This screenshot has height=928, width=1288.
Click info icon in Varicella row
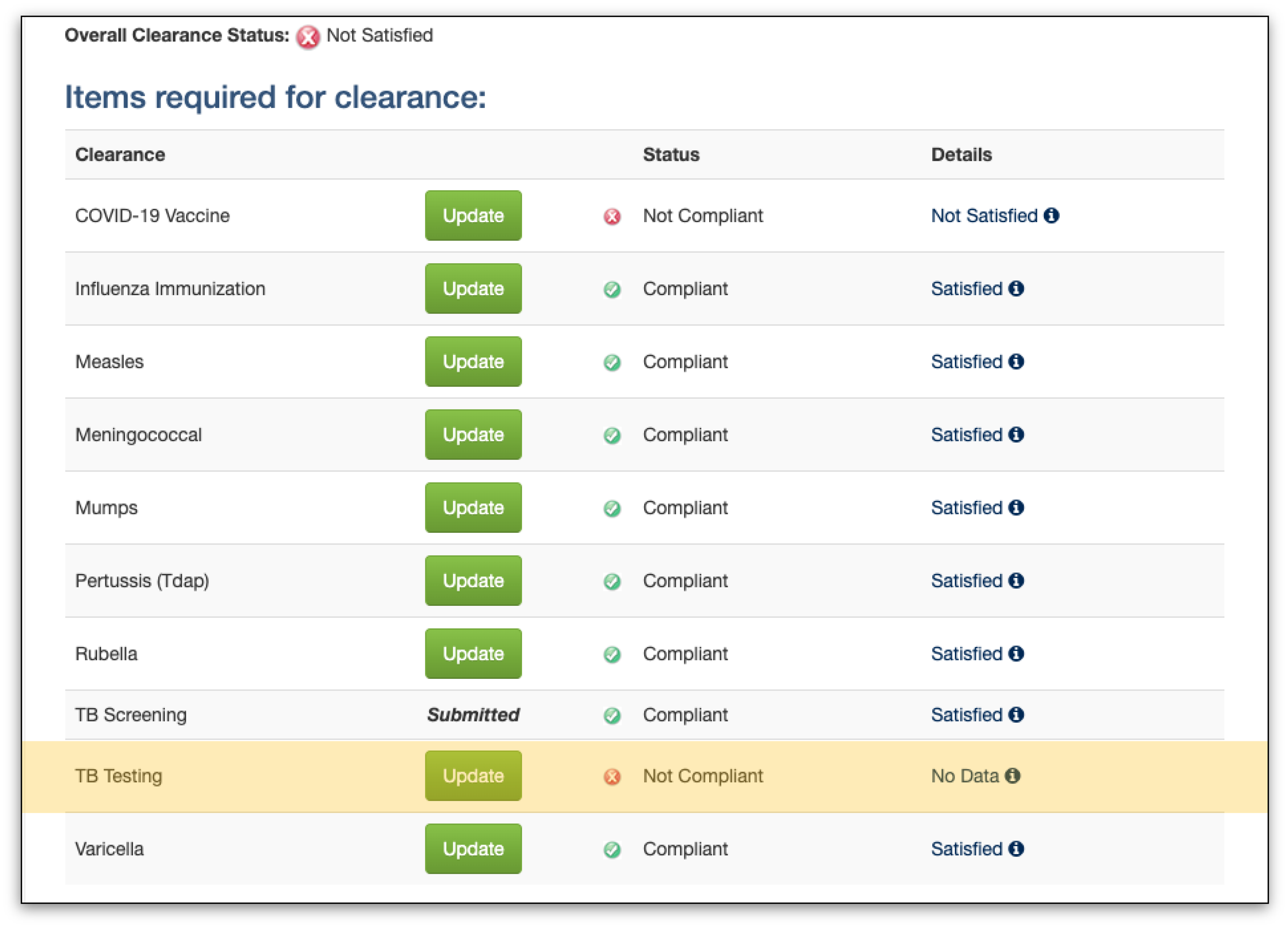[x=1016, y=849]
